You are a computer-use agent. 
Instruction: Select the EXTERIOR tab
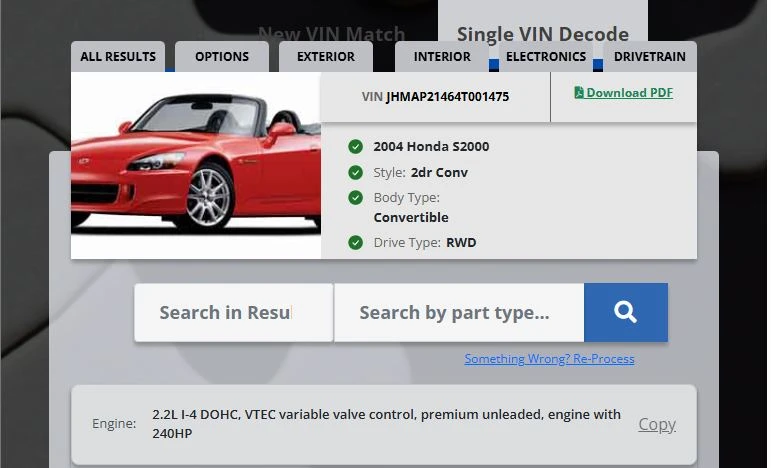coord(326,57)
